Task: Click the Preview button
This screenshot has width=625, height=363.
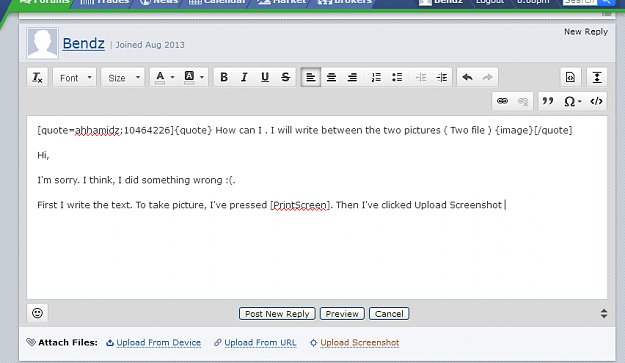Action: [342, 314]
